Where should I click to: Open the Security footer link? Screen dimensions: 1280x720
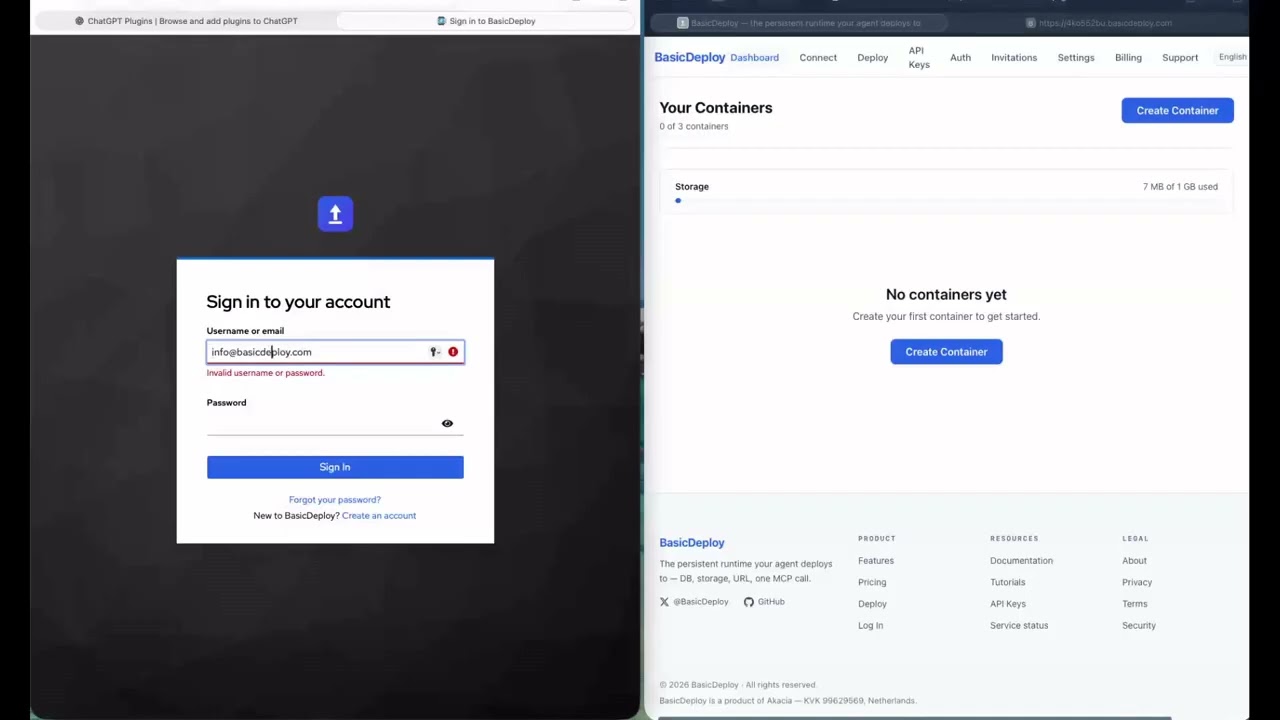[1139, 626]
